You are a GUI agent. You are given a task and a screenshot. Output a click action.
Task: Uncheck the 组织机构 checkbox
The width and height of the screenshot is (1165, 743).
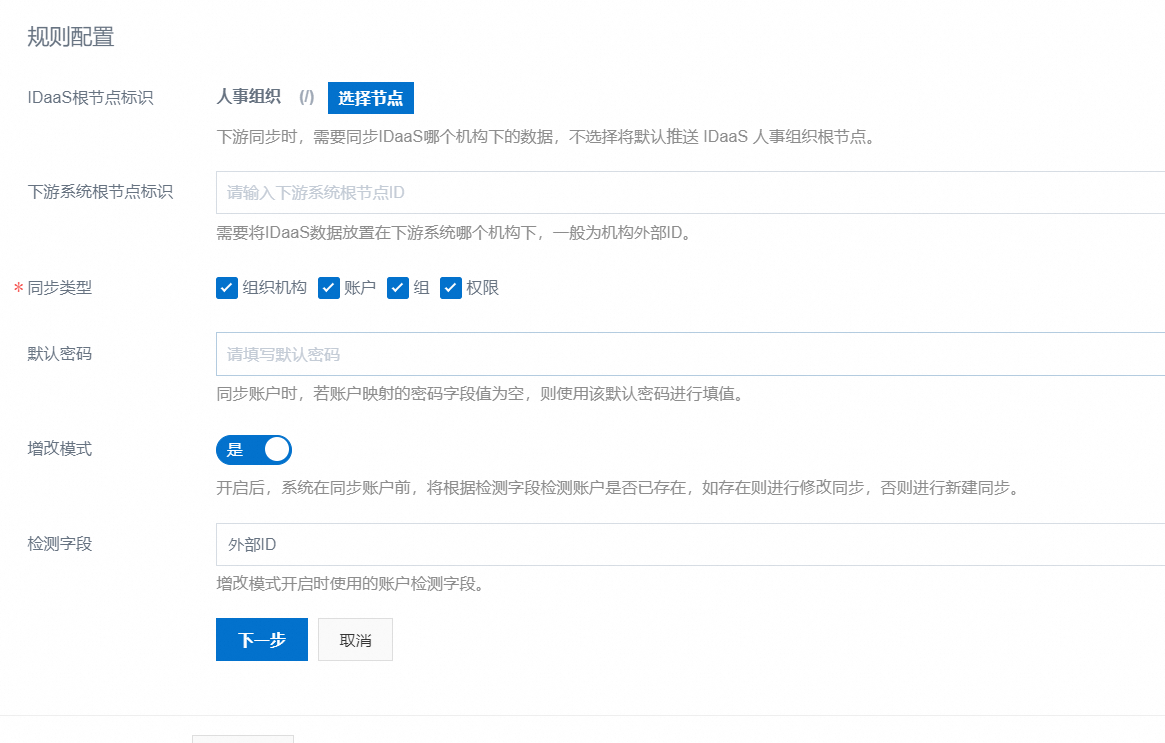pyautogui.click(x=226, y=288)
